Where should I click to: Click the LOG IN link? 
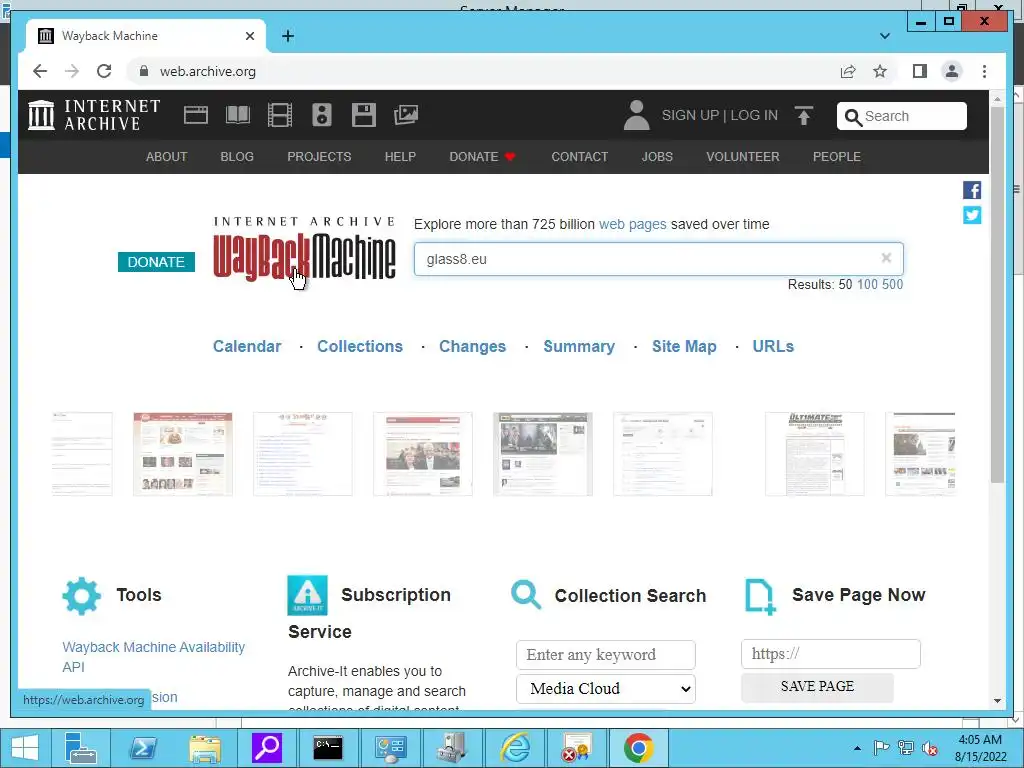754,116
